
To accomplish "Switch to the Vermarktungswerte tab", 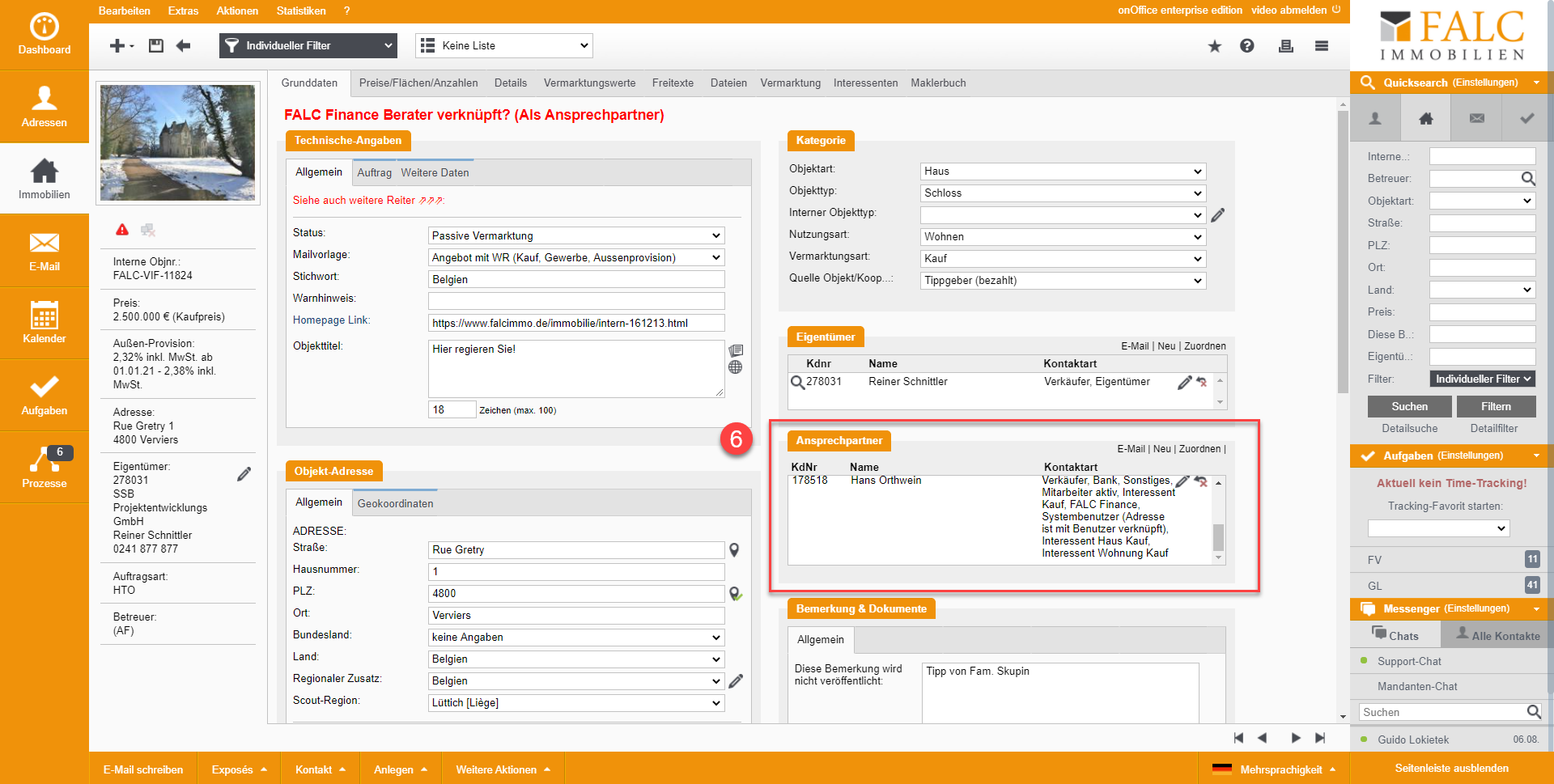I will [x=589, y=83].
